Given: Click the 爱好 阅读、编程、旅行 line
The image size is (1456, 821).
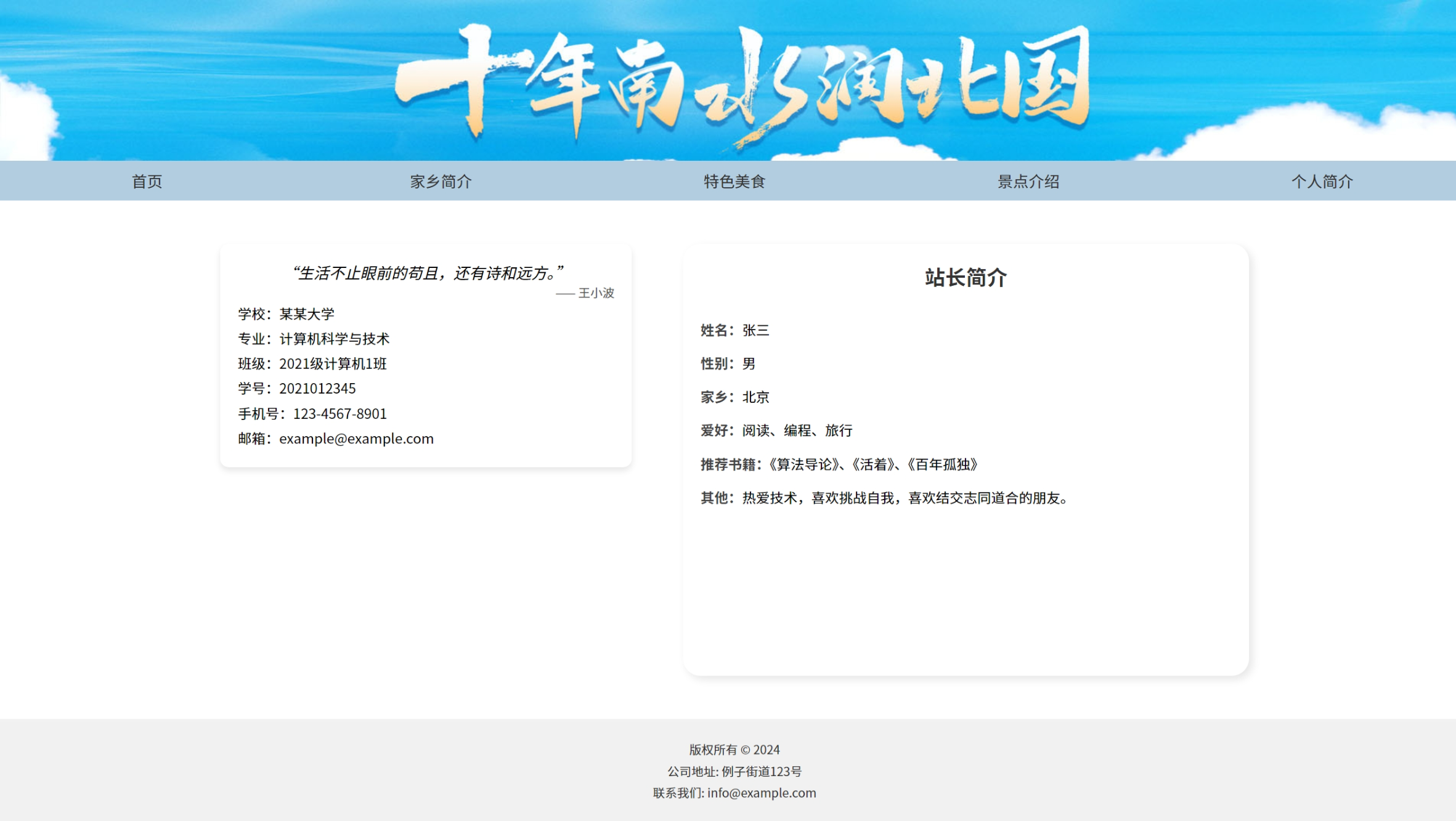Looking at the screenshot, I should (776, 431).
